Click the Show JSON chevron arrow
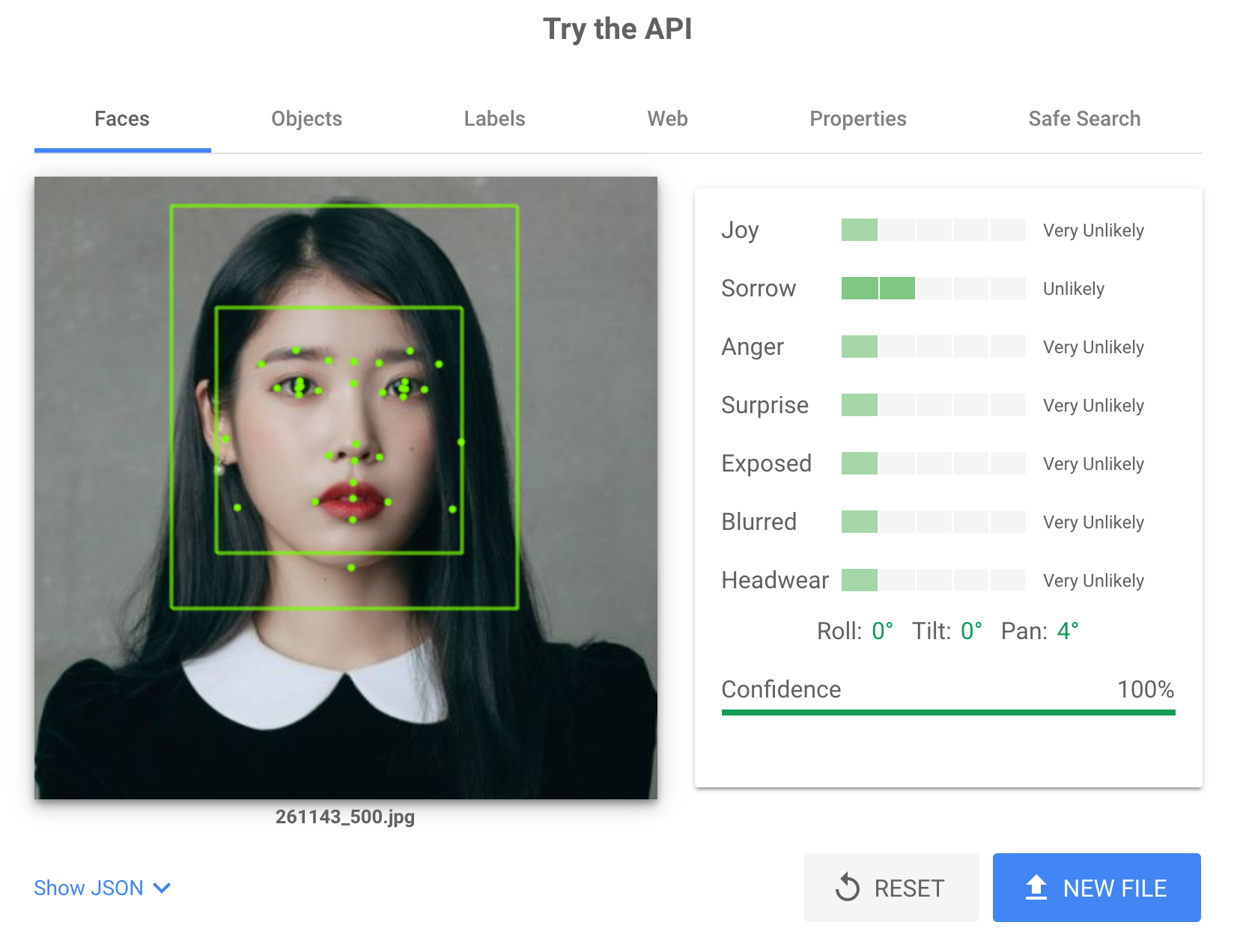The image size is (1237, 952). (162, 888)
